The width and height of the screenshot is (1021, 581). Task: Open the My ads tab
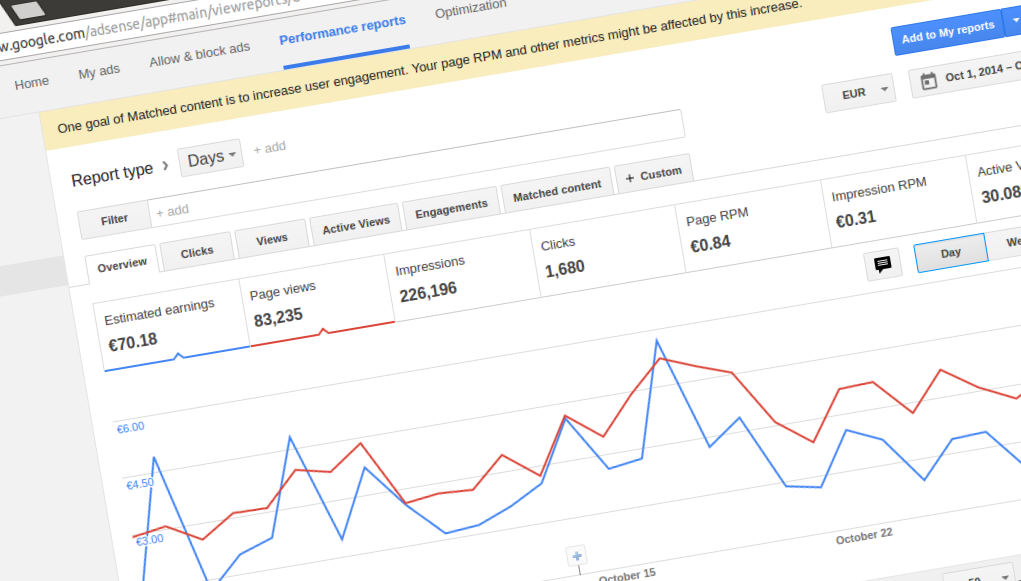pyautogui.click(x=99, y=71)
